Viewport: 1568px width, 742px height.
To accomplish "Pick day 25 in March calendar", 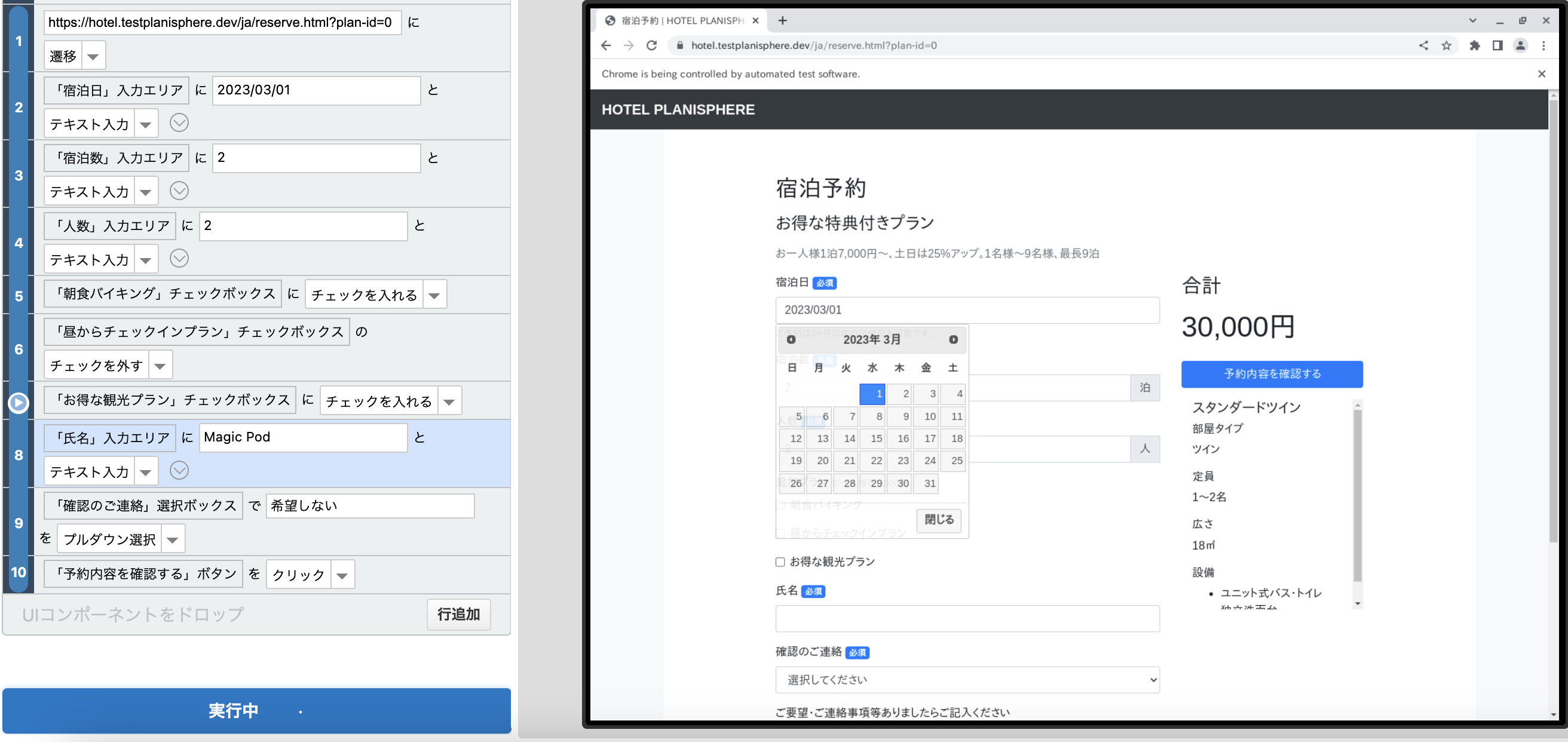I will point(953,461).
